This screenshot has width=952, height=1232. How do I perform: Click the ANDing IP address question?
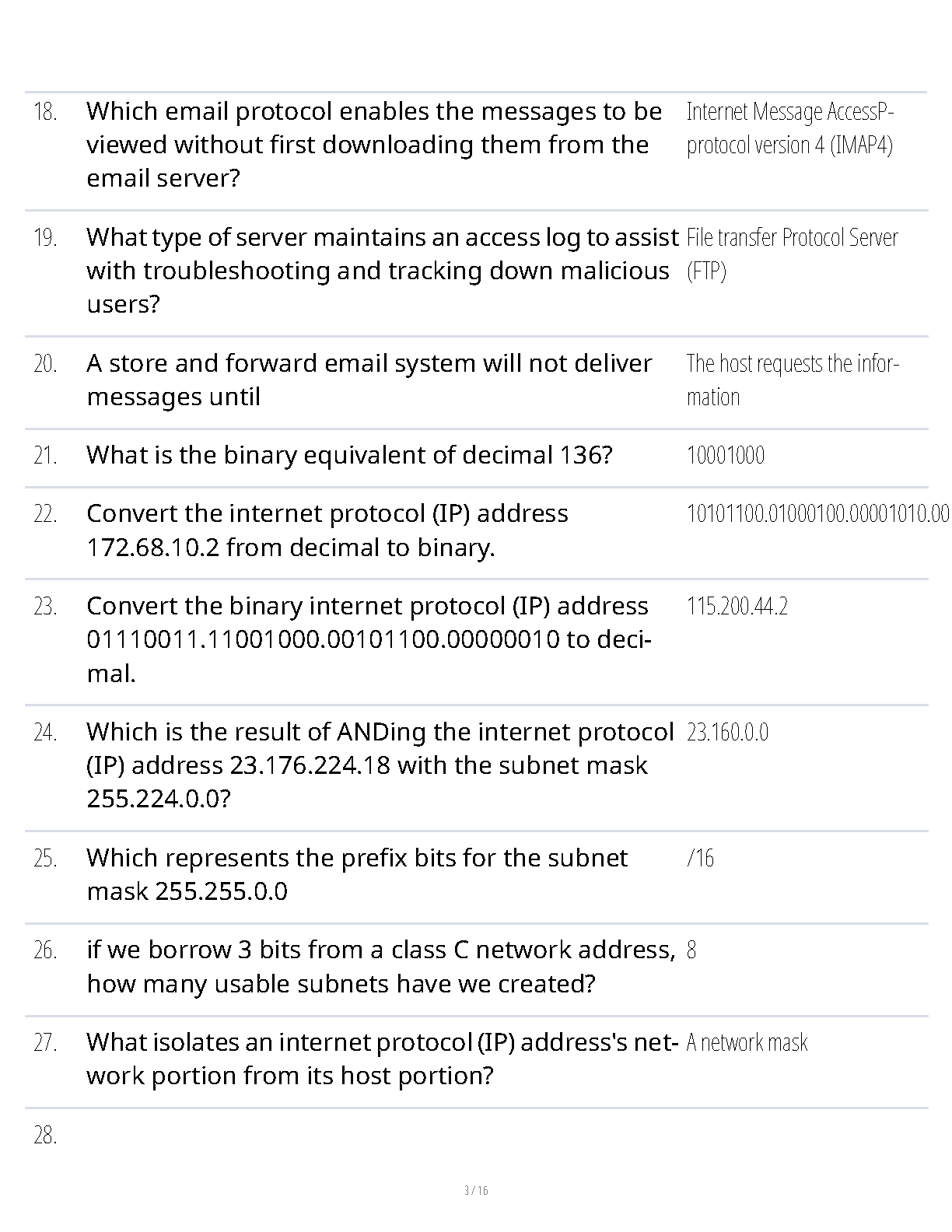tap(380, 765)
